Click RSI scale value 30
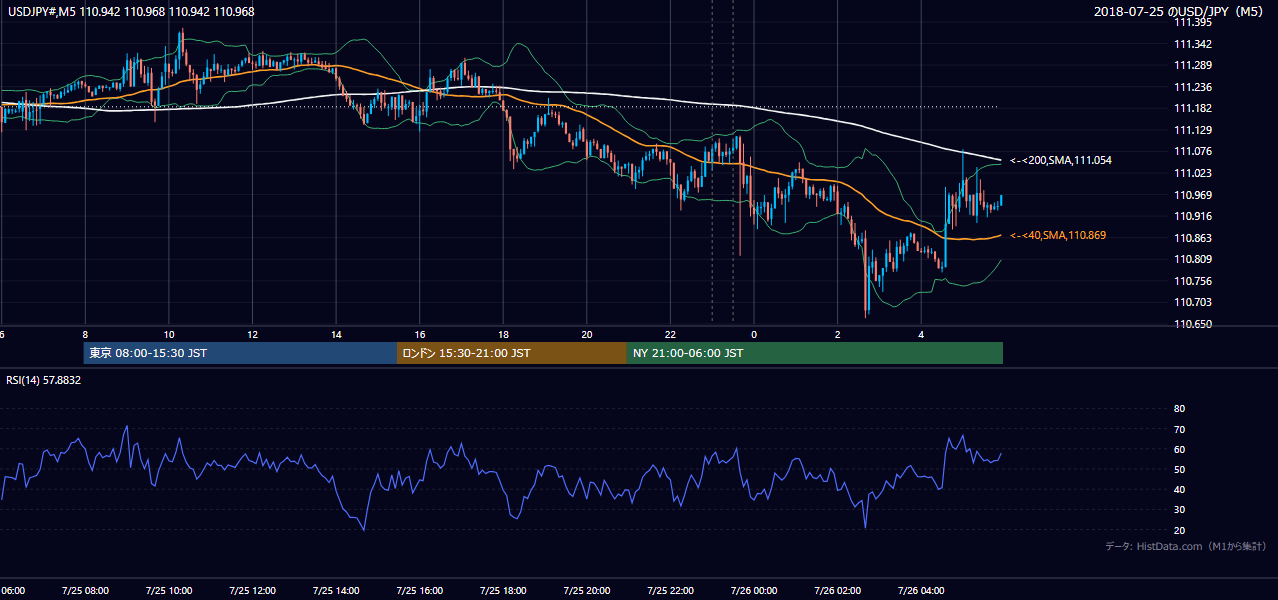This screenshot has height=600, width=1278. tap(1179, 510)
